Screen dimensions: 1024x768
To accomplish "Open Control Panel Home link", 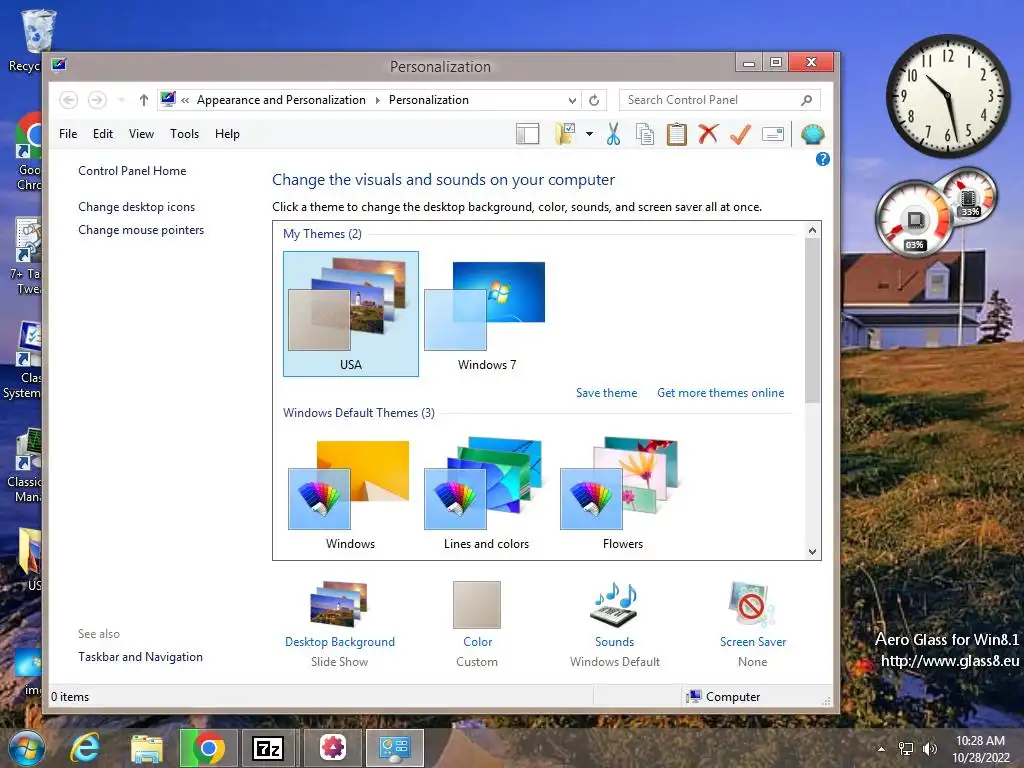I will pyautogui.click(x=132, y=171).
